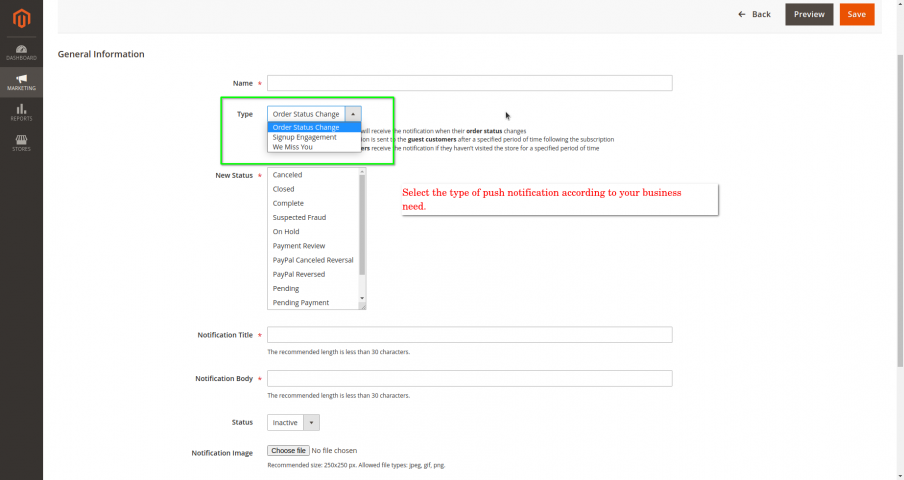
Task: Open the Status Inactive dropdown
Action: pyautogui.click(x=293, y=422)
